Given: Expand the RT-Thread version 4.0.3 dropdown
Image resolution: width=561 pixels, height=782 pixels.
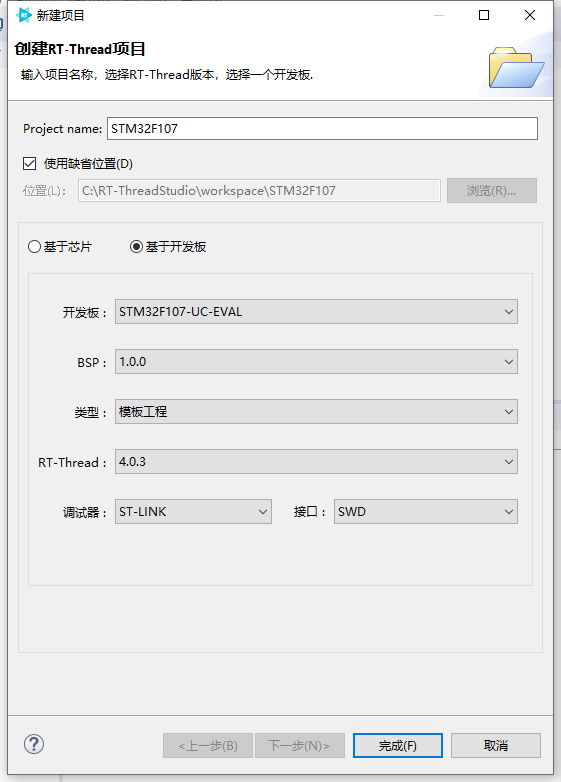Looking at the screenshot, I should click(316, 461).
